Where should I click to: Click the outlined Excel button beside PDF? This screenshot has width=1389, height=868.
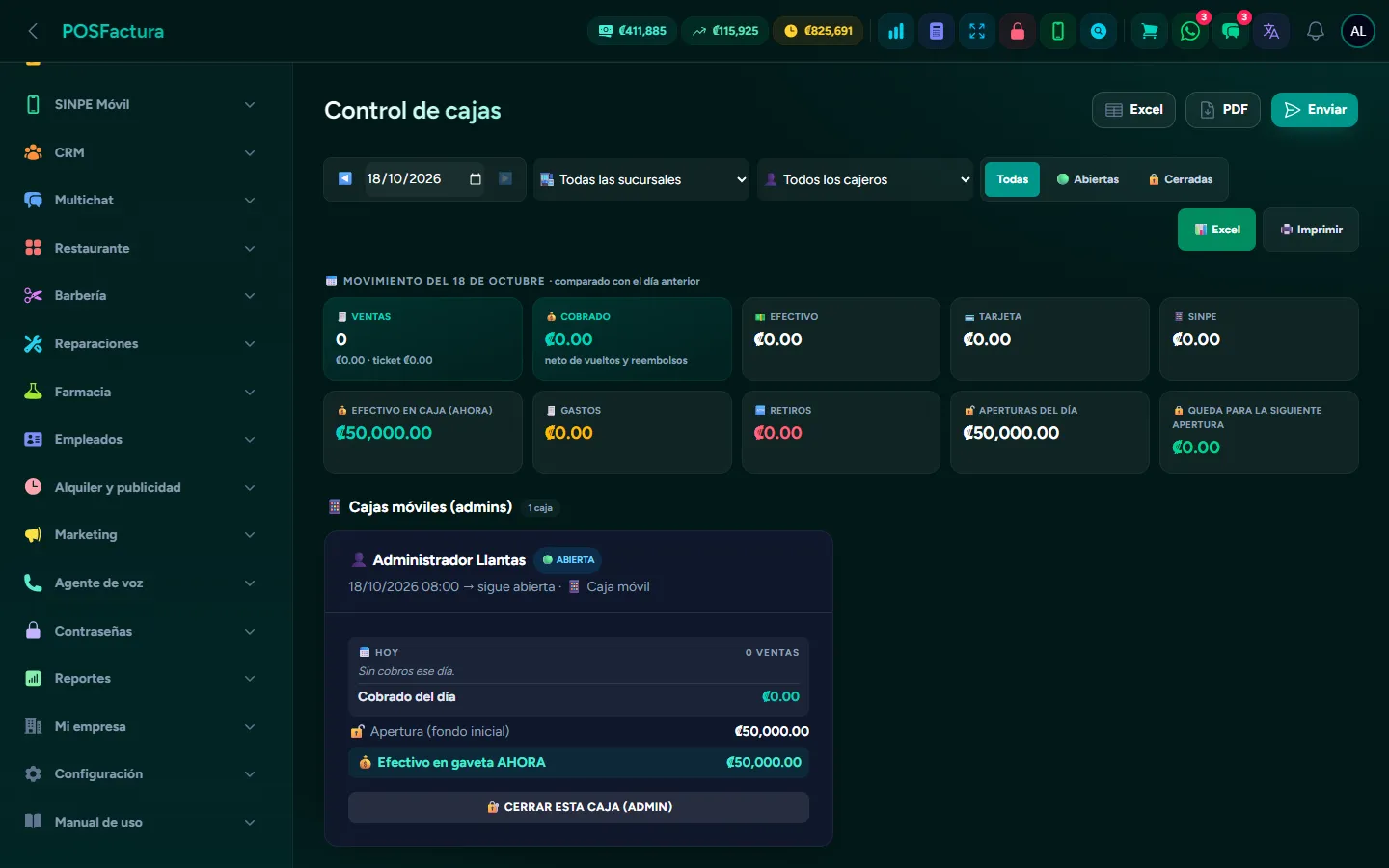click(x=1133, y=110)
